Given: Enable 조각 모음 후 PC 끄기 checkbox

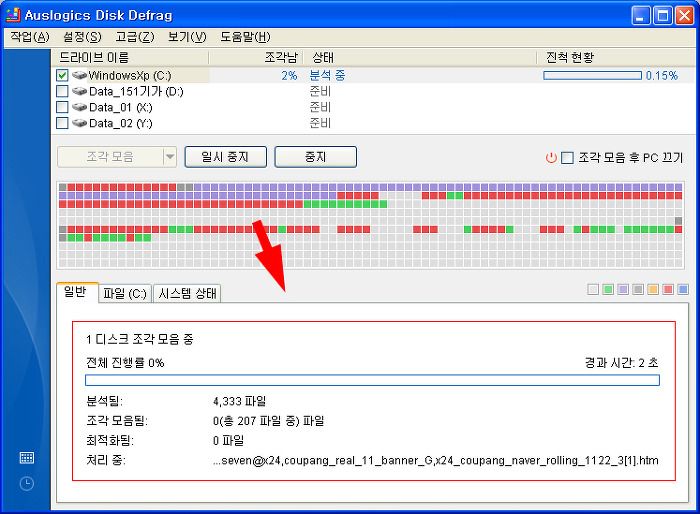Looking at the screenshot, I should (x=567, y=158).
